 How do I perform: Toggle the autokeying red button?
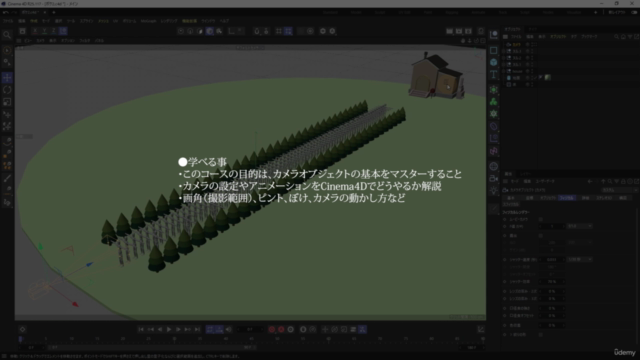(x=281, y=329)
